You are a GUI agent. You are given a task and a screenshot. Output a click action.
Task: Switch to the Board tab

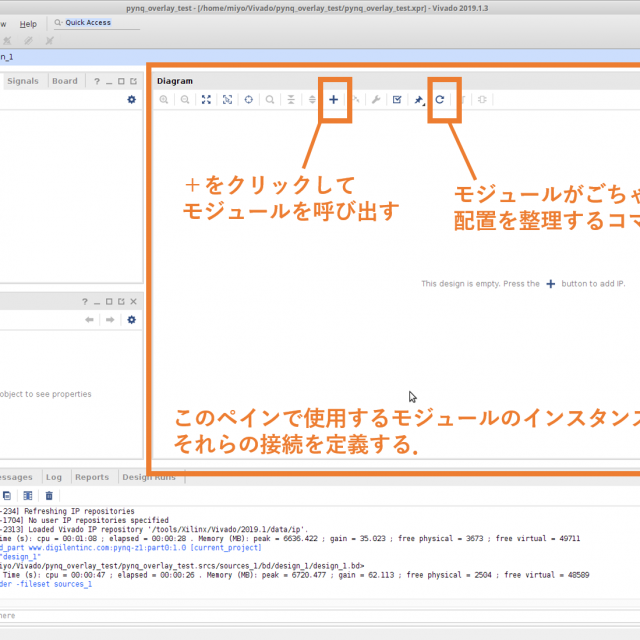[x=65, y=81]
